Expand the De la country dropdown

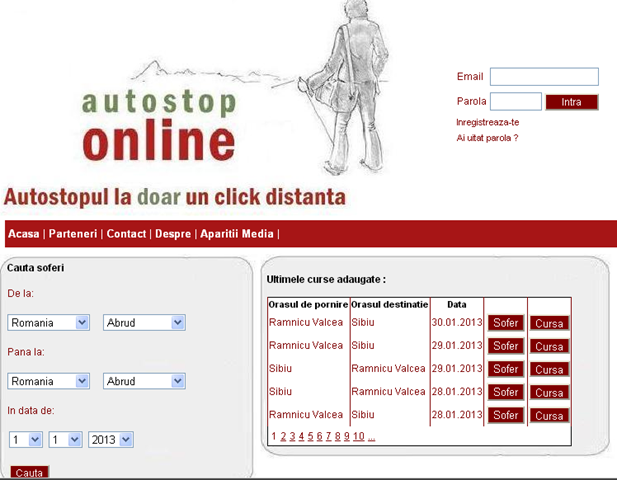(x=48, y=323)
